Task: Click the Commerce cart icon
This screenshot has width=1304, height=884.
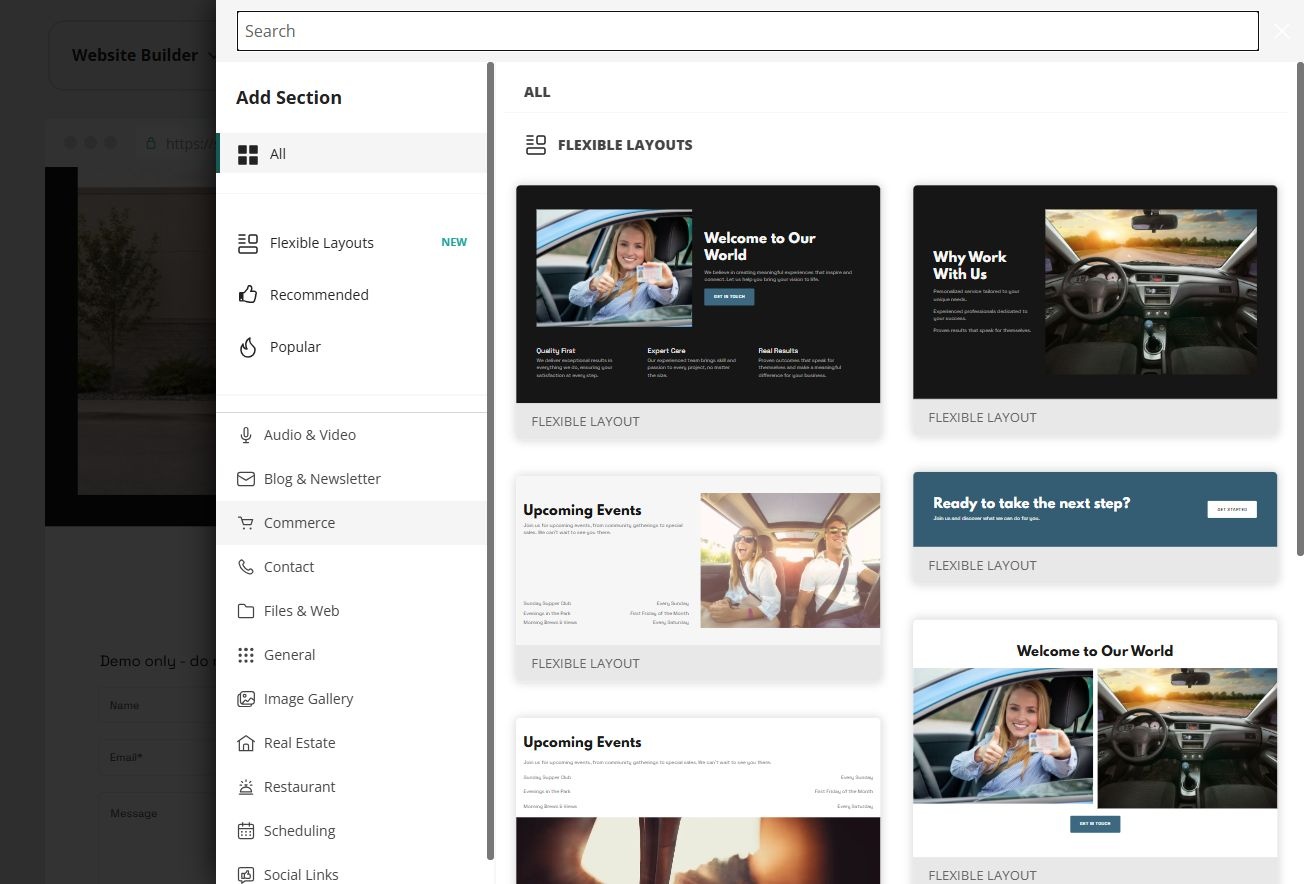Action: tap(246, 523)
